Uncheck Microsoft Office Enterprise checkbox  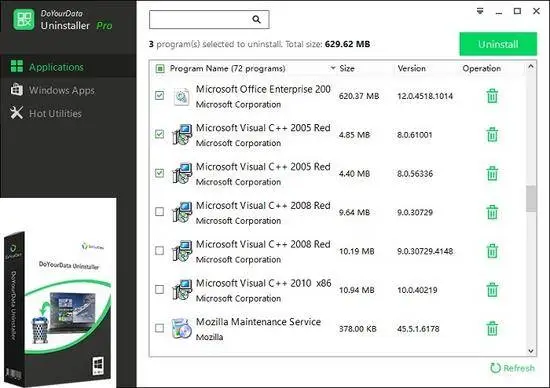click(159, 95)
